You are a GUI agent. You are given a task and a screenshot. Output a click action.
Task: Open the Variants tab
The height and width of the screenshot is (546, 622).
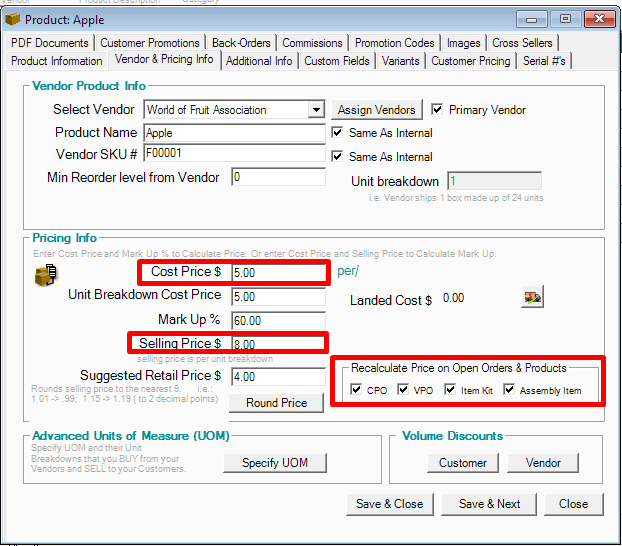click(402, 61)
